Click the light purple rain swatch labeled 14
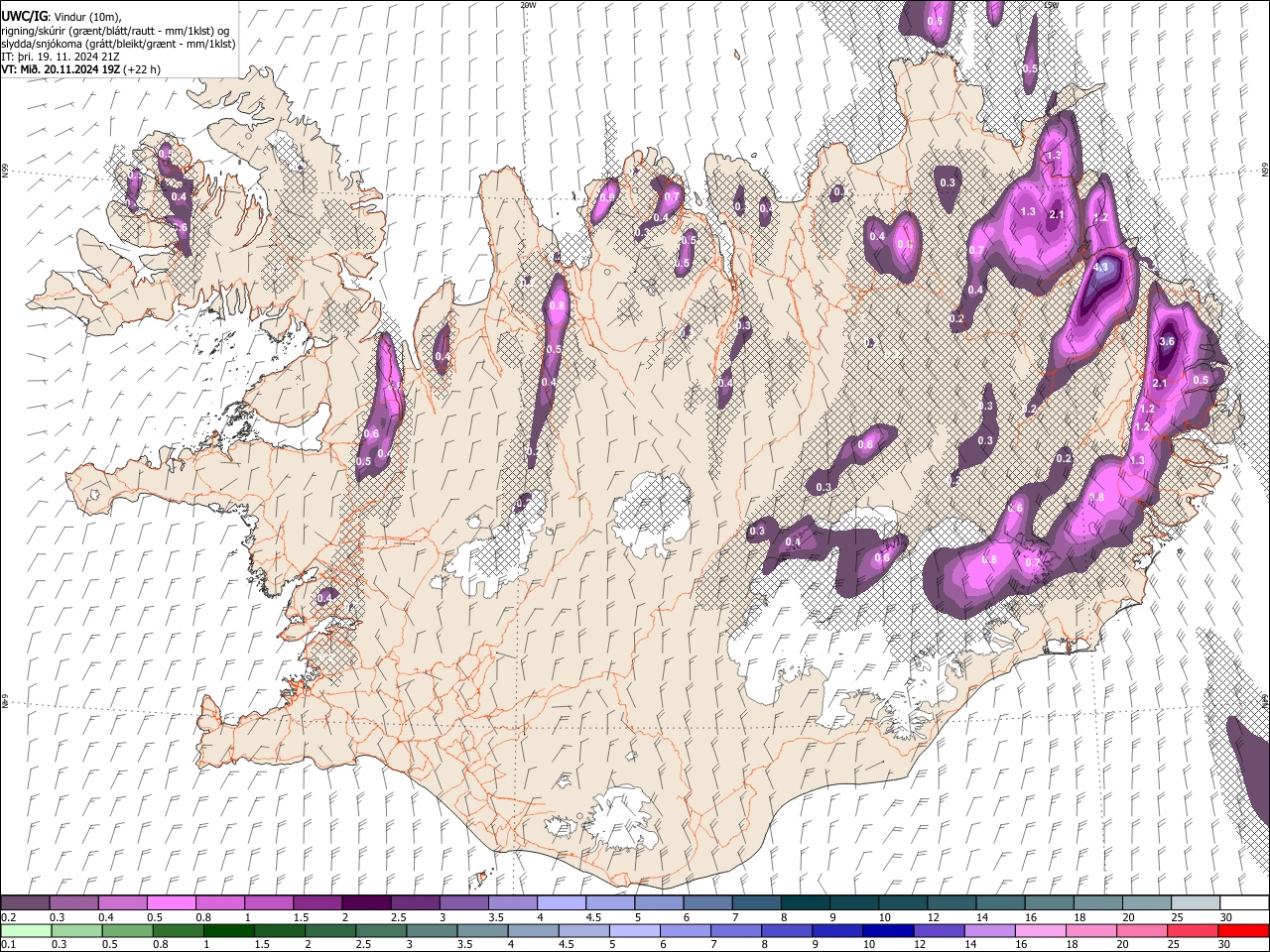Viewport: 1270px width, 952px height. point(989,931)
